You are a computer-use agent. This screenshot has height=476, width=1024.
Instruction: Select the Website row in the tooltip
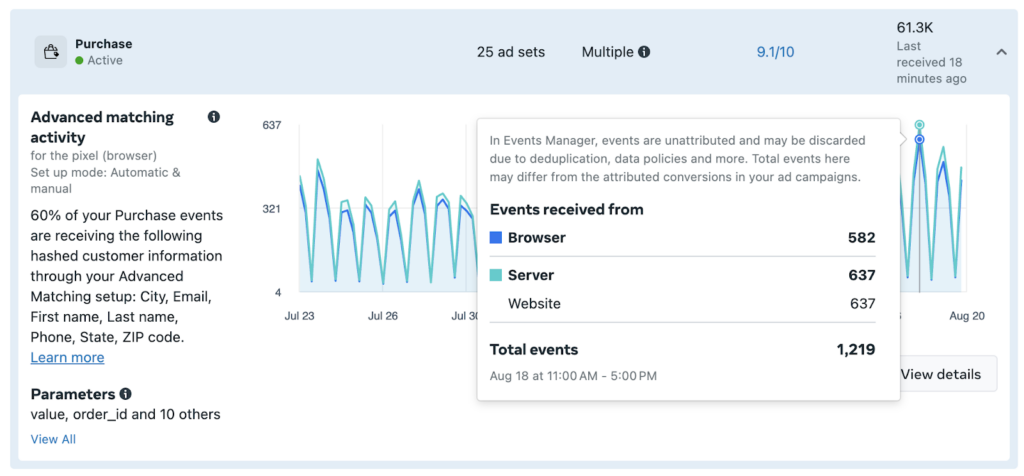[x=681, y=304]
